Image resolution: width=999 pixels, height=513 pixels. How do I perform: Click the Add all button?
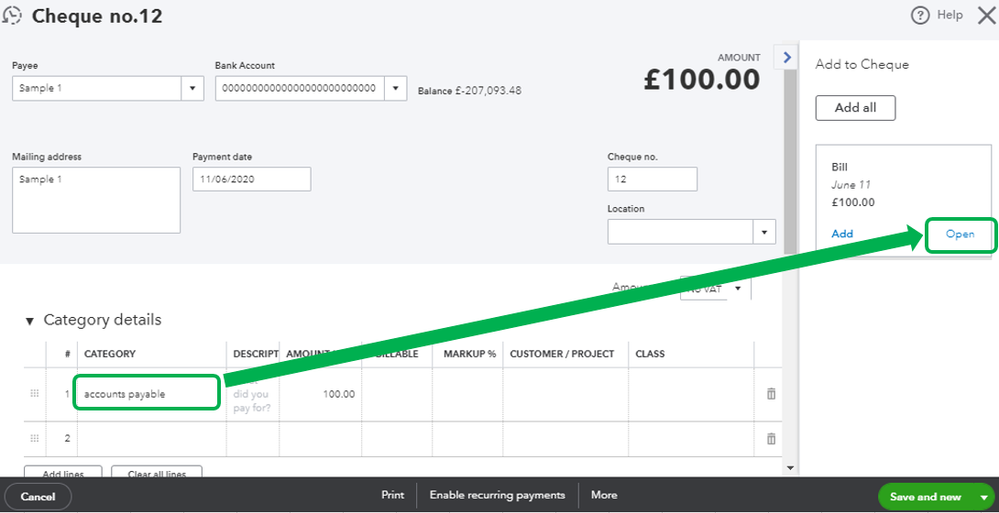click(856, 108)
